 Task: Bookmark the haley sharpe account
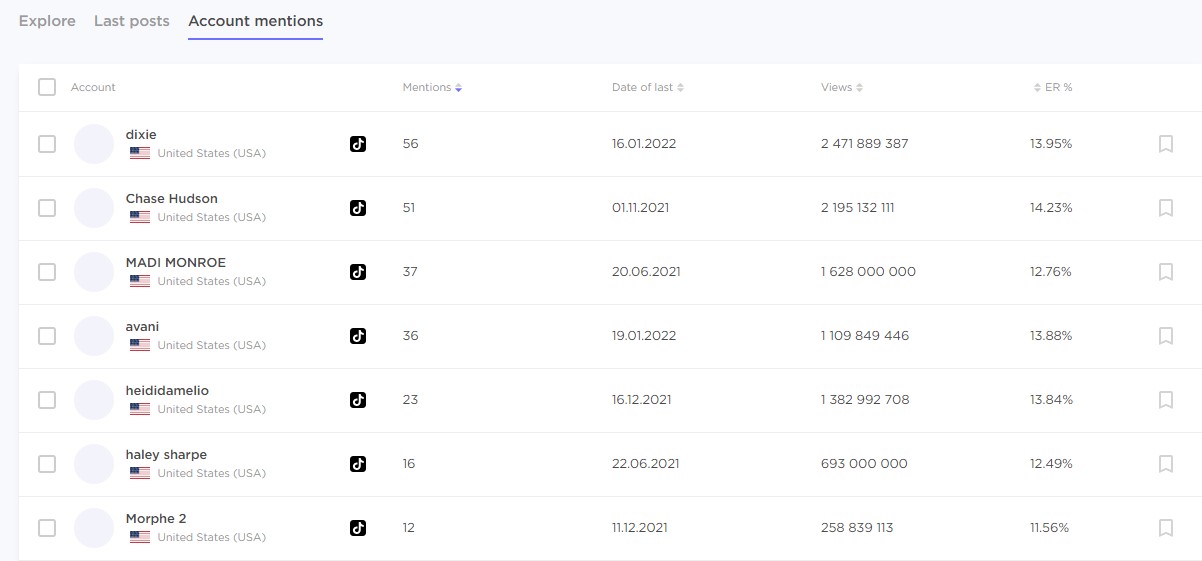pos(1165,464)
